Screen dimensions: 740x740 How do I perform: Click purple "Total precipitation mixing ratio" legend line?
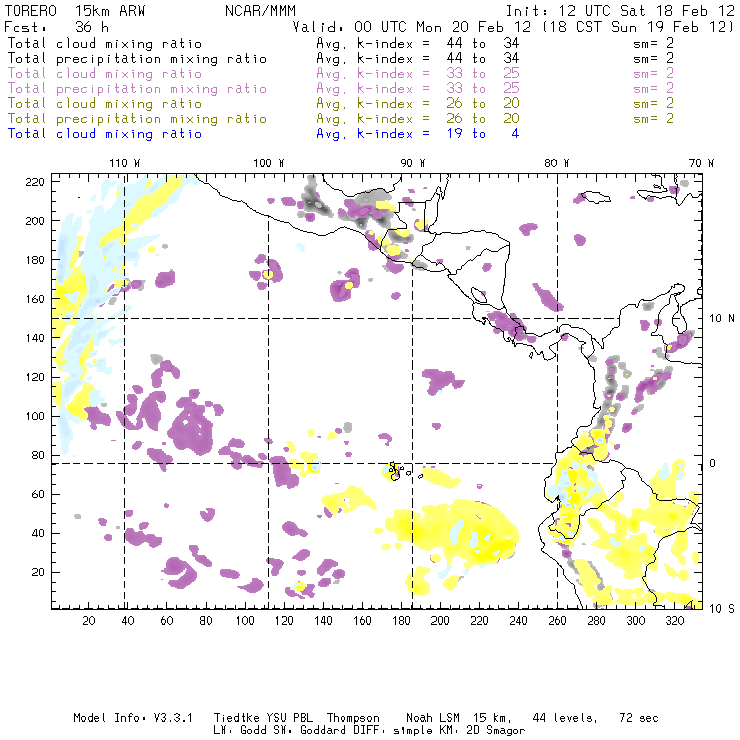click(x=137, y=89)
